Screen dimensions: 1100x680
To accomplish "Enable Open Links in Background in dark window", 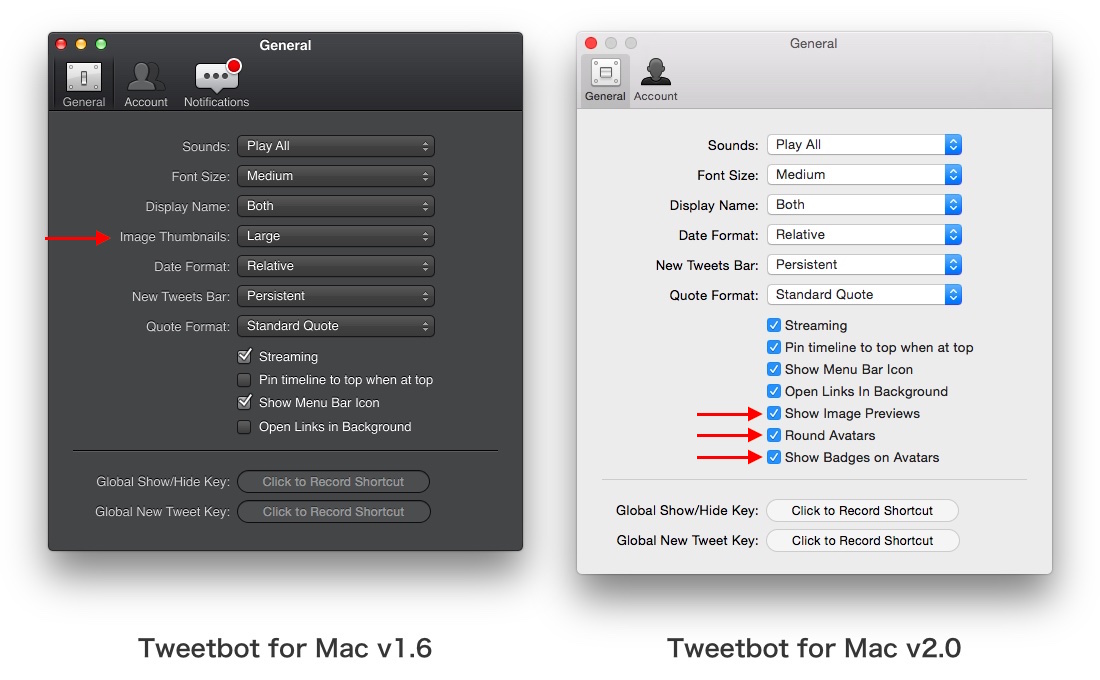I will click(x=244, y=427).
